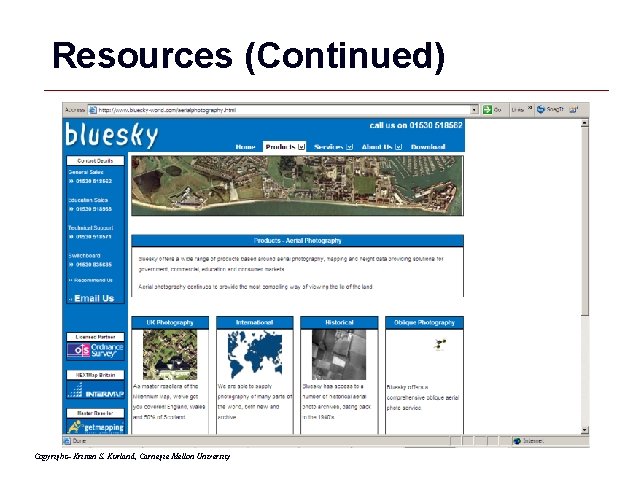Open the SnagIt toolbar icon
This screenshot has height=480, width=640.
point(541,109)
